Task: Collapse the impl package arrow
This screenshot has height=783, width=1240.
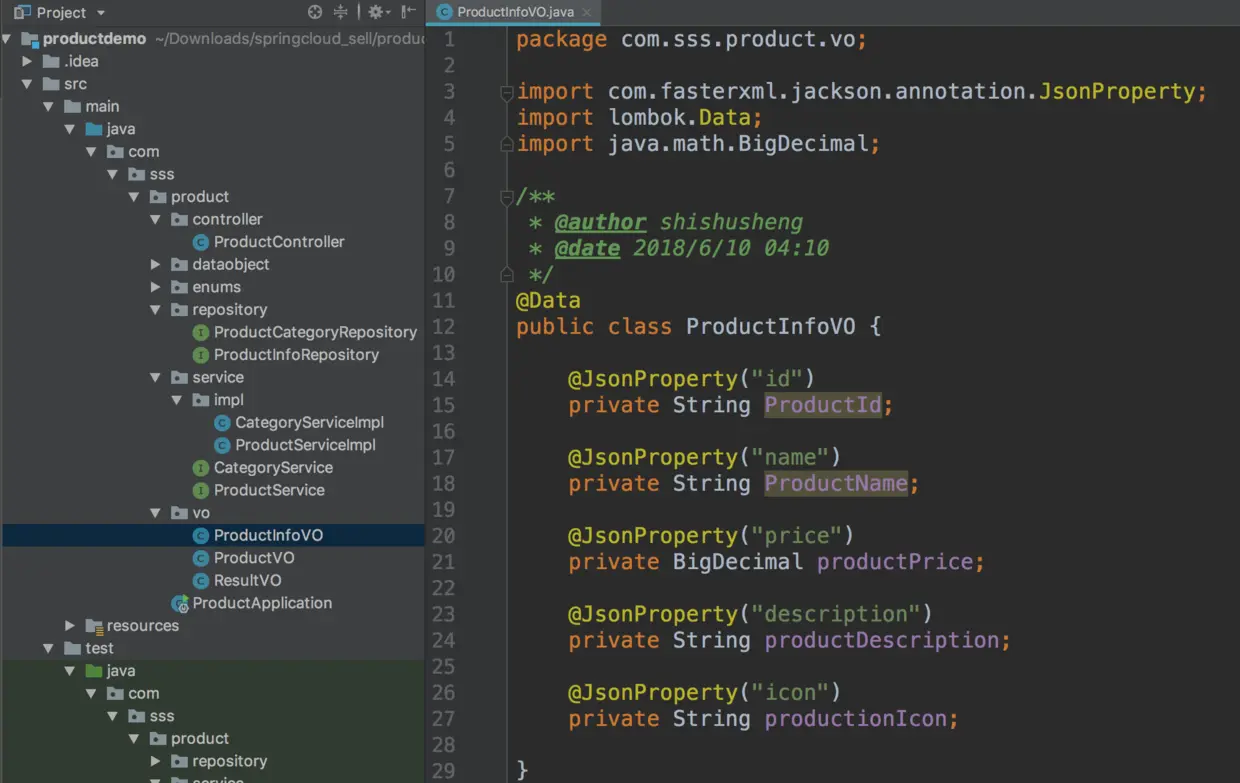Action: pyautogui.click(x=176, y=400)
